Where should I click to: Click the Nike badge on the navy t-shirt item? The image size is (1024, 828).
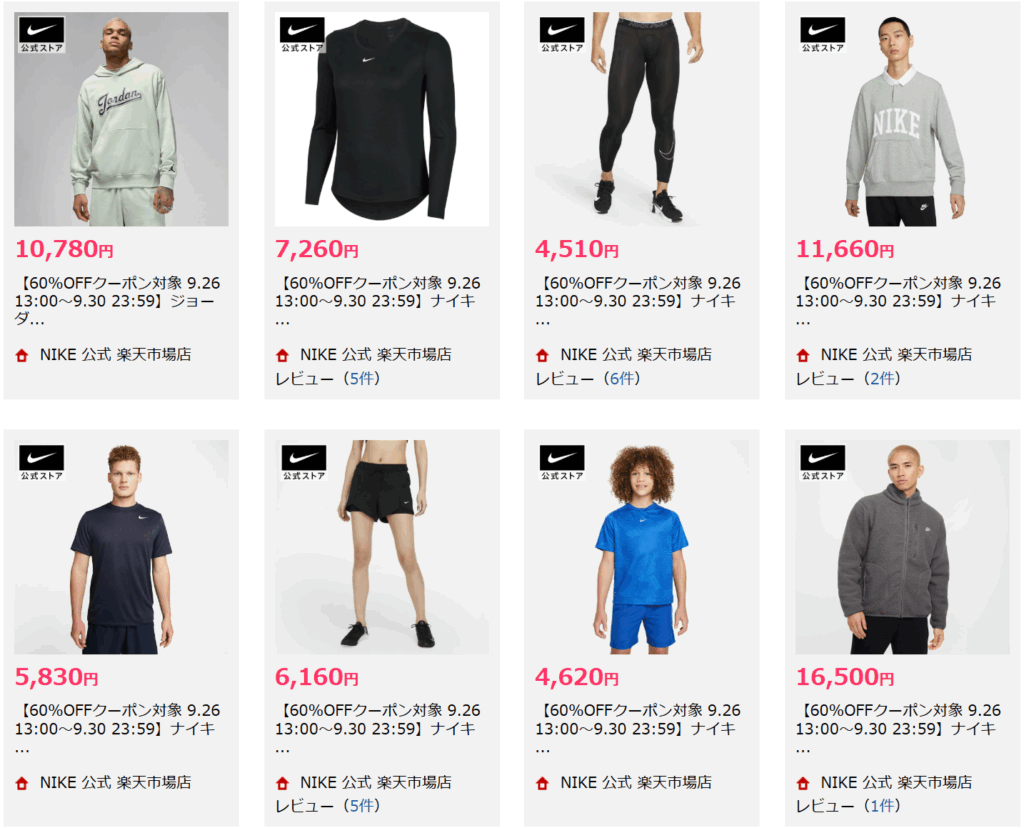(x=42, y=463)
